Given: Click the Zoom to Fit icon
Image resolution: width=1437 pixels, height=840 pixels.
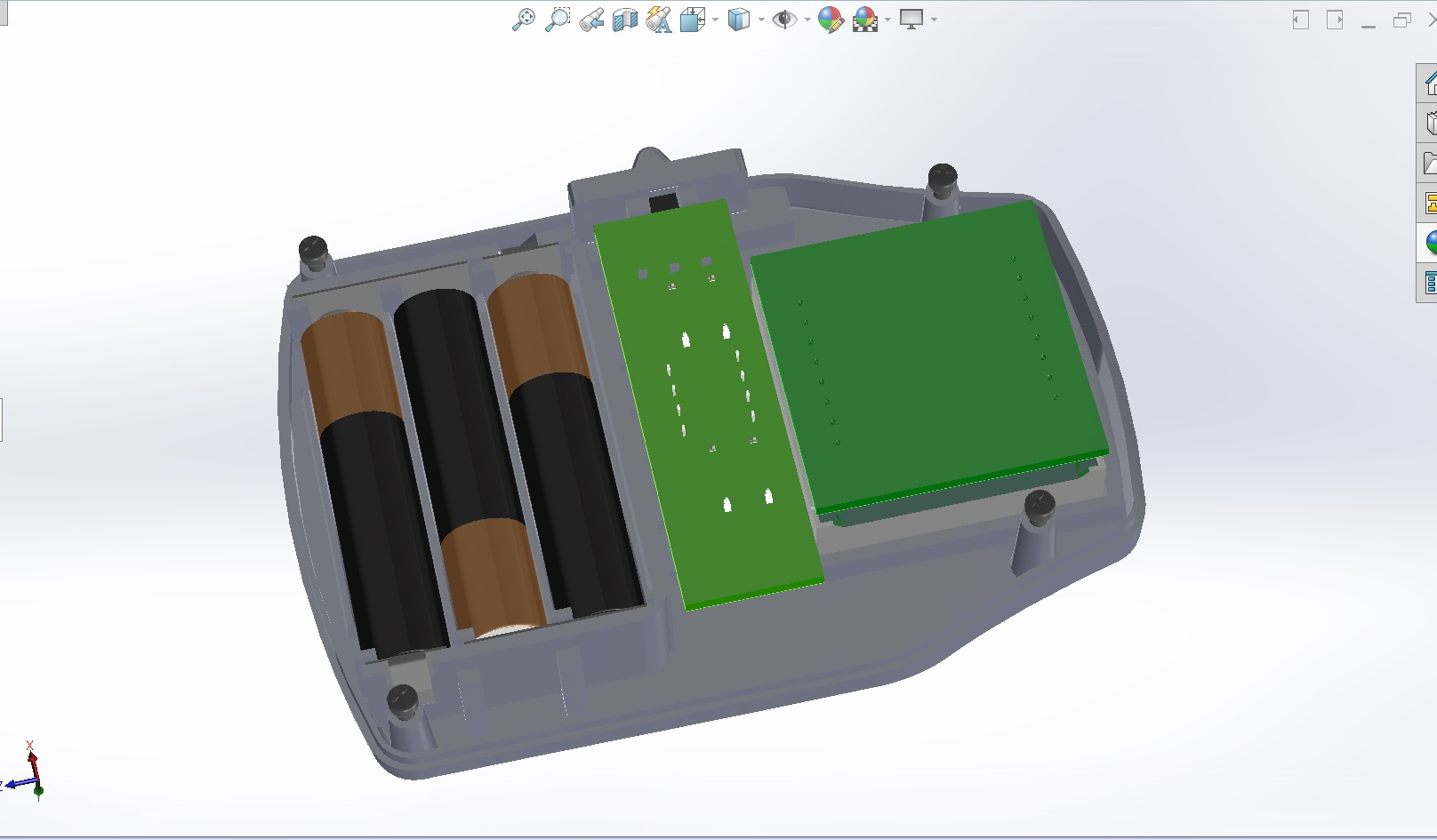Looking at the screenshot, I should point(524,20).
